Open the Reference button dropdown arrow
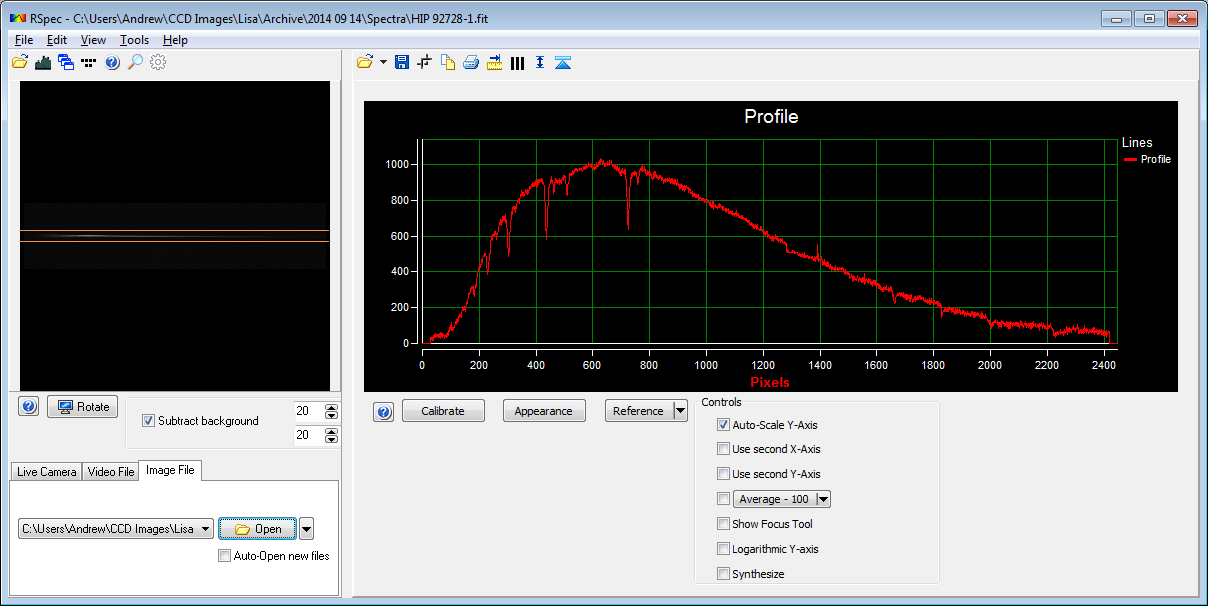The width and height of the screenshot is (1208, 606). [x=680, y=411]
